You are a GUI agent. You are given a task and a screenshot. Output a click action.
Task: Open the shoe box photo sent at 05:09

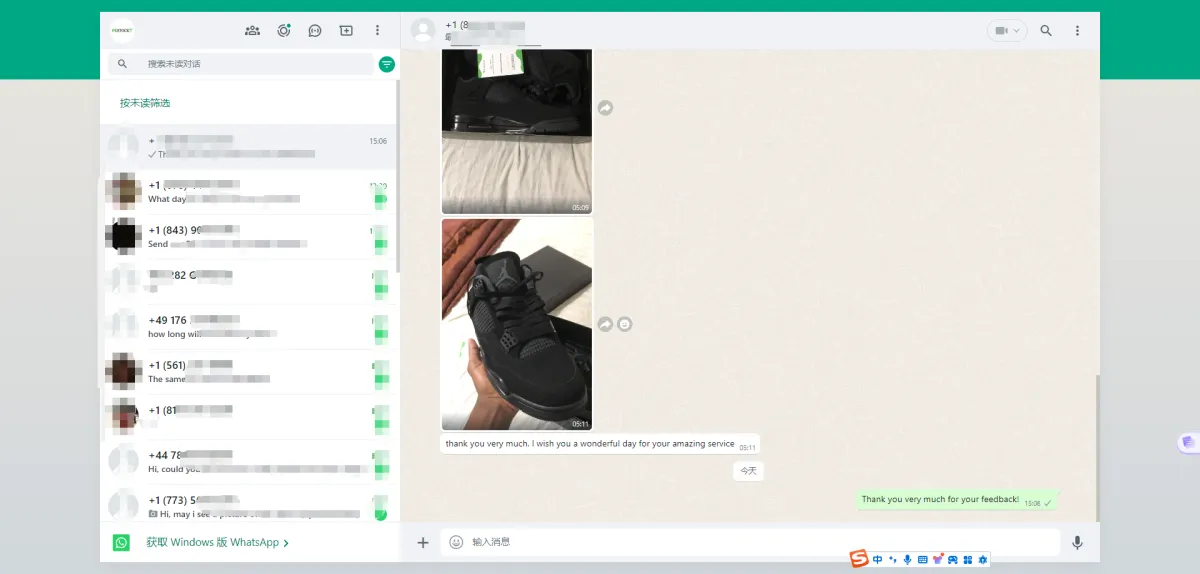tap(517, 131)
